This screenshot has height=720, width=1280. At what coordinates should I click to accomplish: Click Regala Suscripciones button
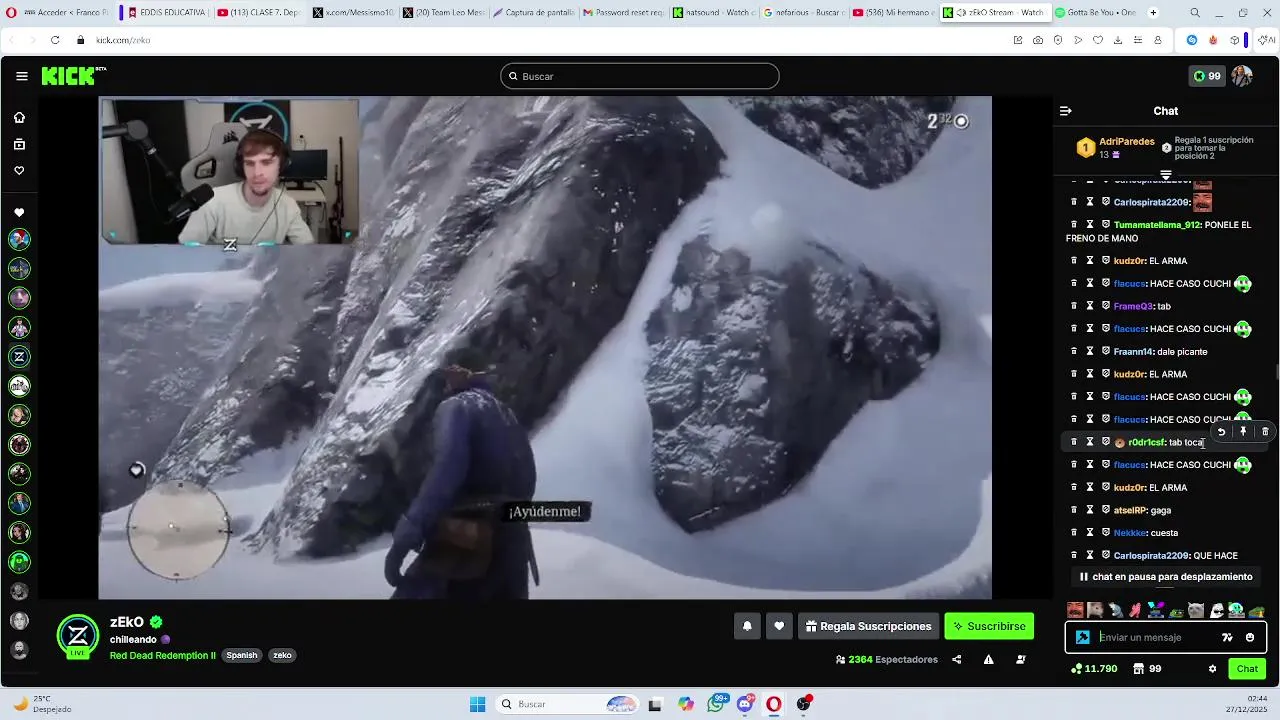point(868,626)
